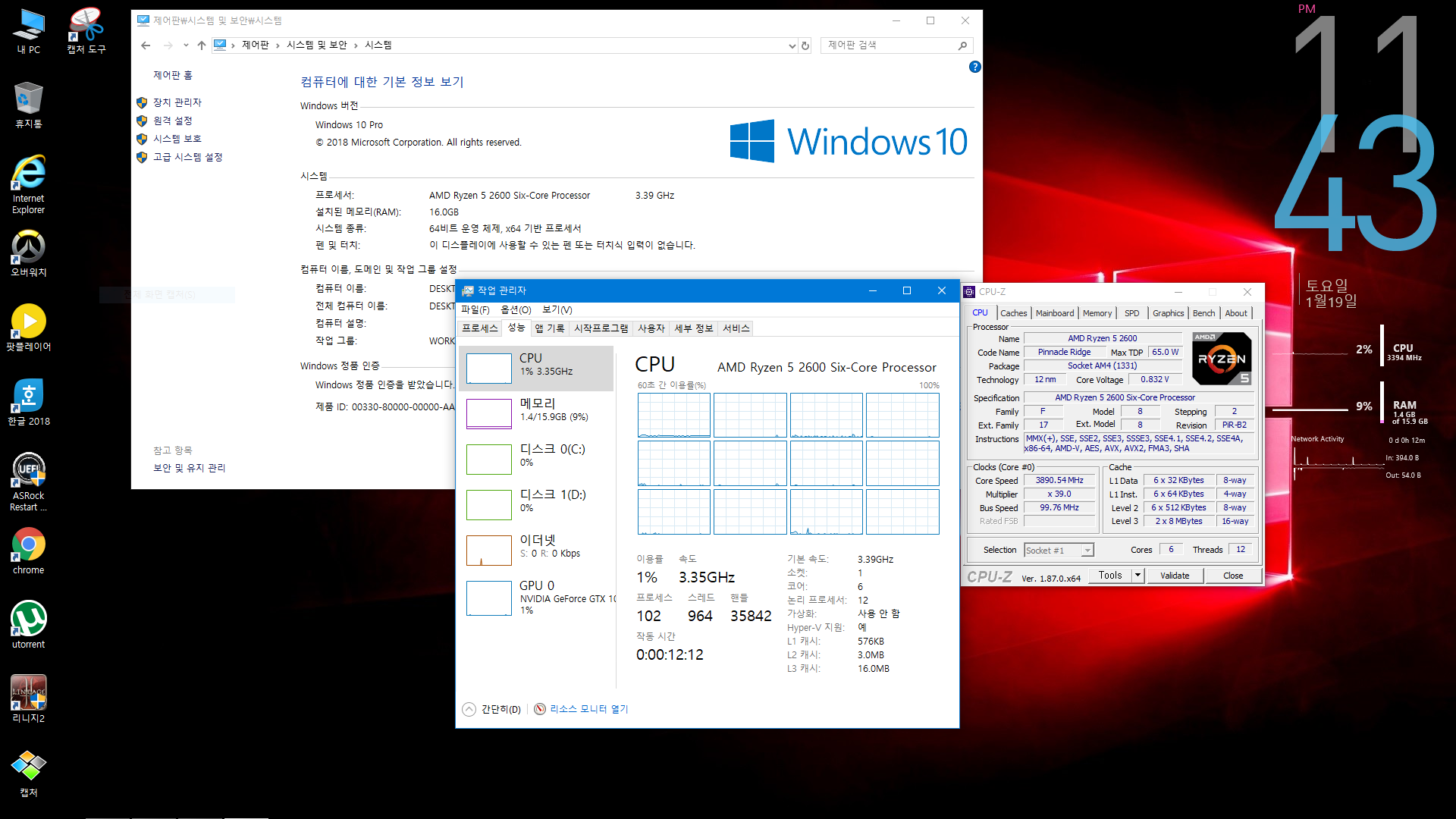
Task: Open the About tab in CPU-Z
Action: tap(1236, 313)
